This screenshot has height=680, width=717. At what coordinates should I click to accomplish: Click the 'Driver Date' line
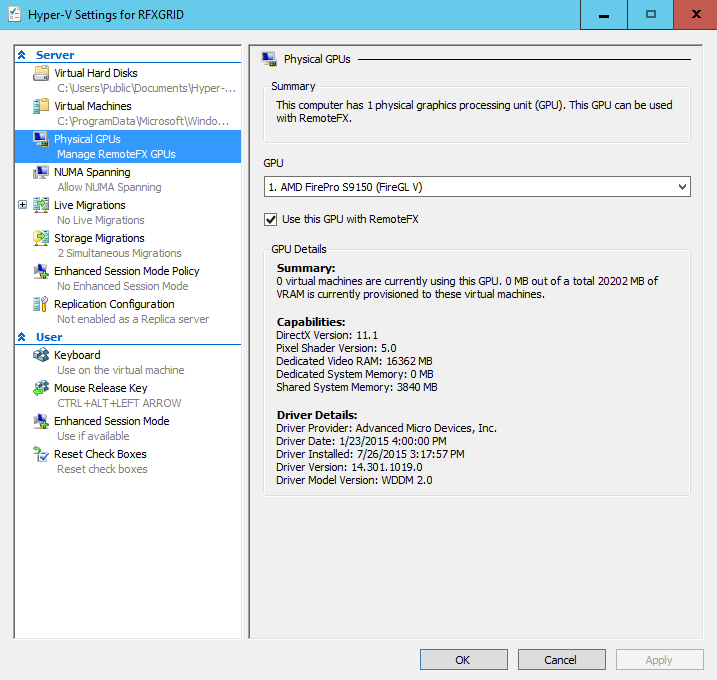(361, 441)
